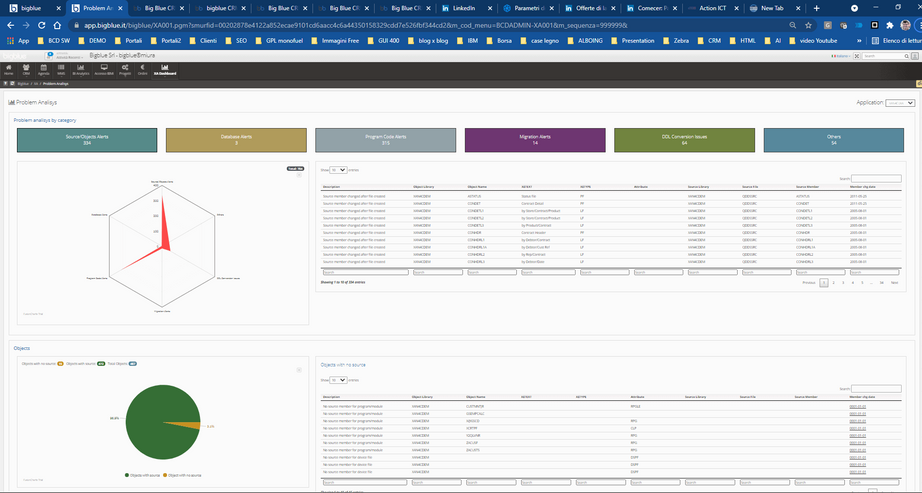Select the Migration Alerts tile
922x493 pixels.
[x=535, y=140]
